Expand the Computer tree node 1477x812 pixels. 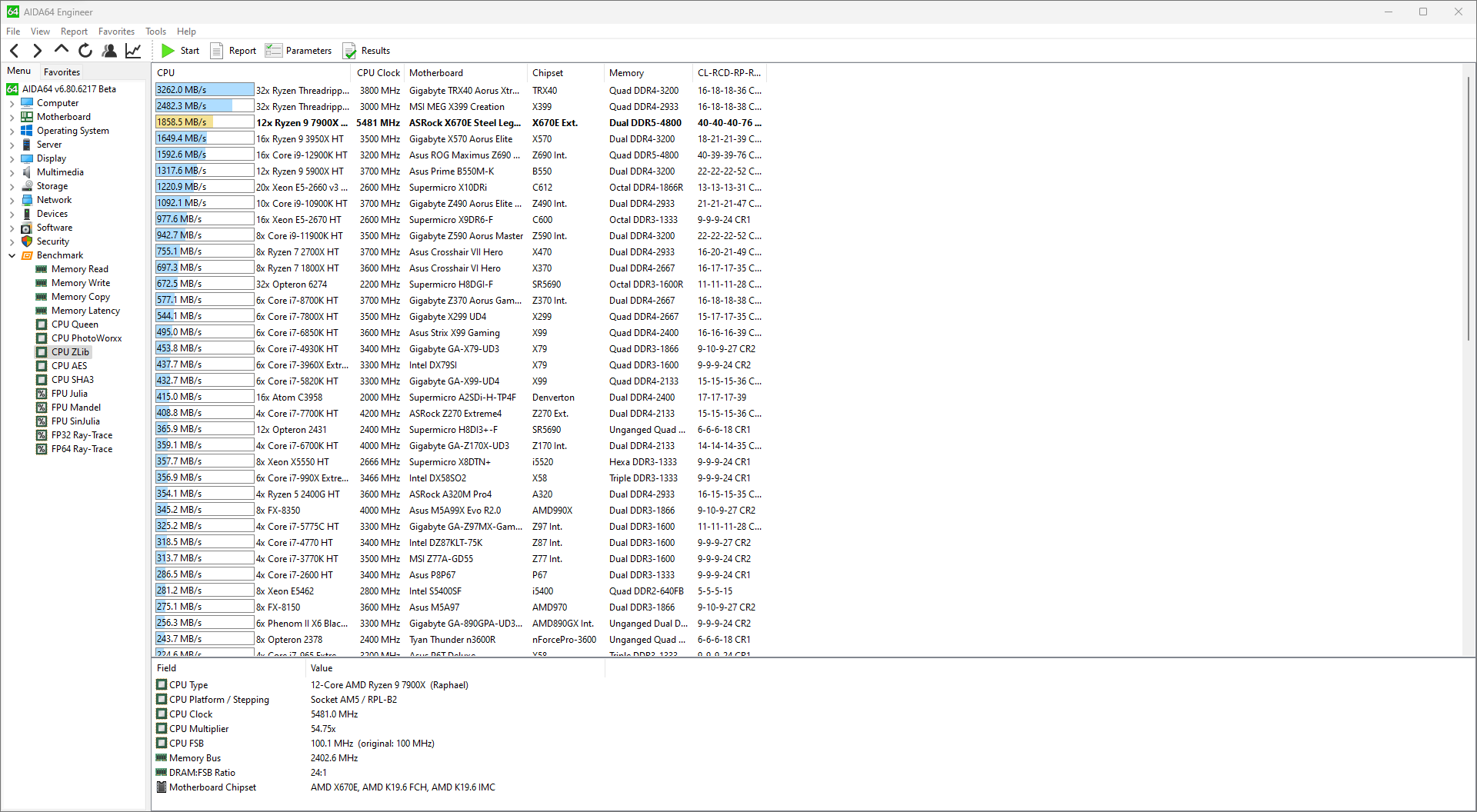point(12,103)
